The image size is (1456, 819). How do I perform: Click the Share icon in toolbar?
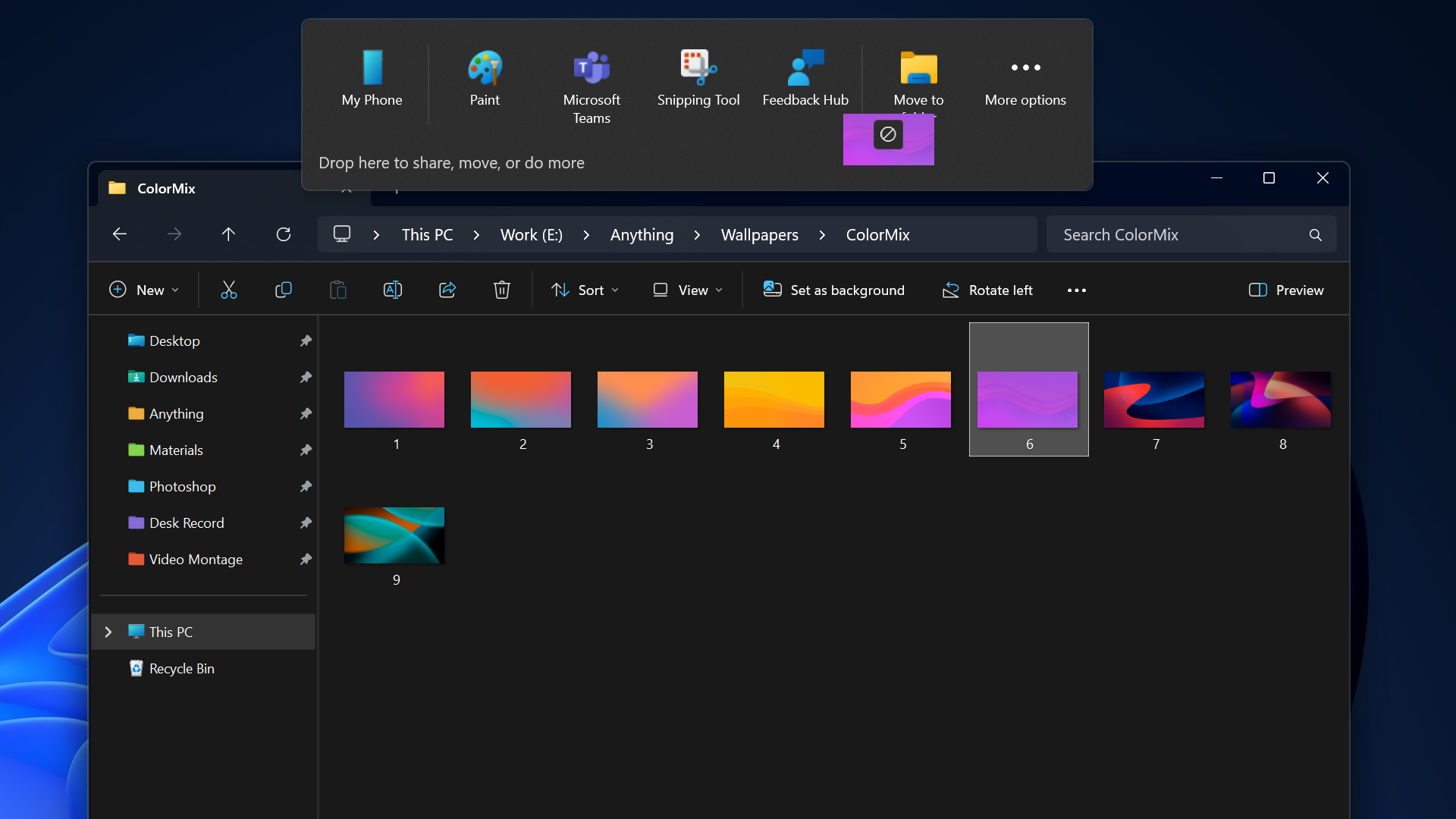click(x=447, y=290)
